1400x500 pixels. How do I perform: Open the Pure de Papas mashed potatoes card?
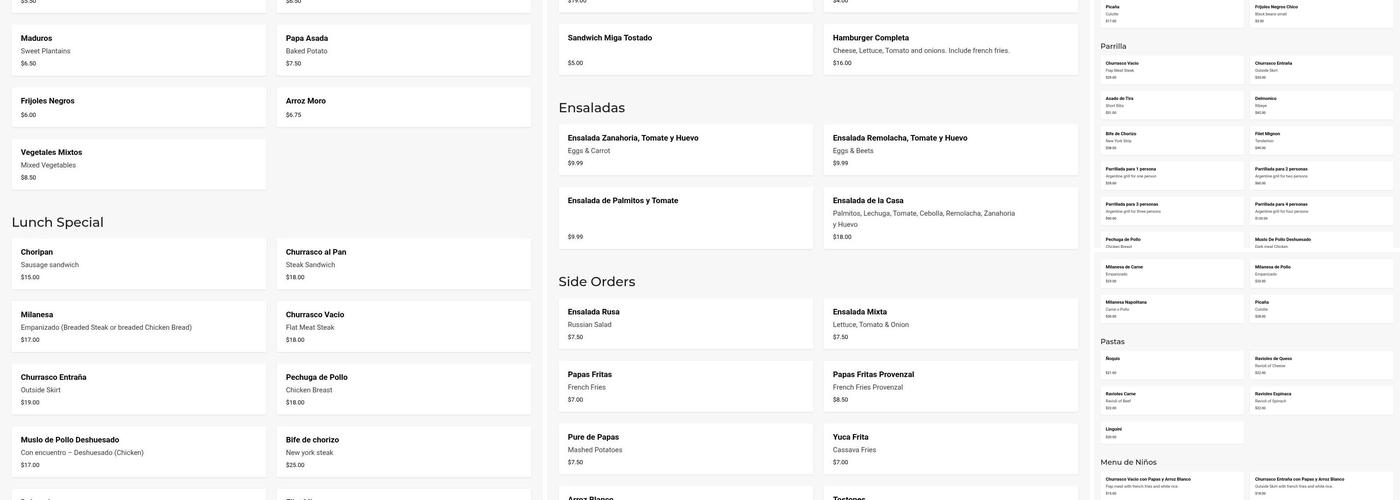click(x=686, y=449)
